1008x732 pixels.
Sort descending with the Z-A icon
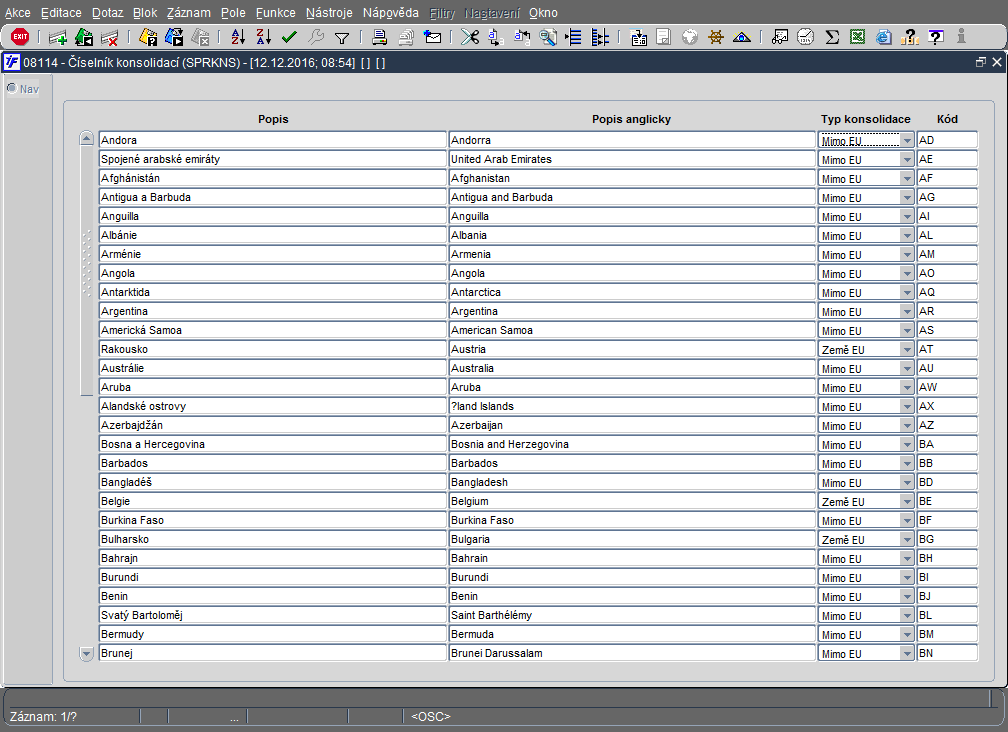(x=264, y=37)
